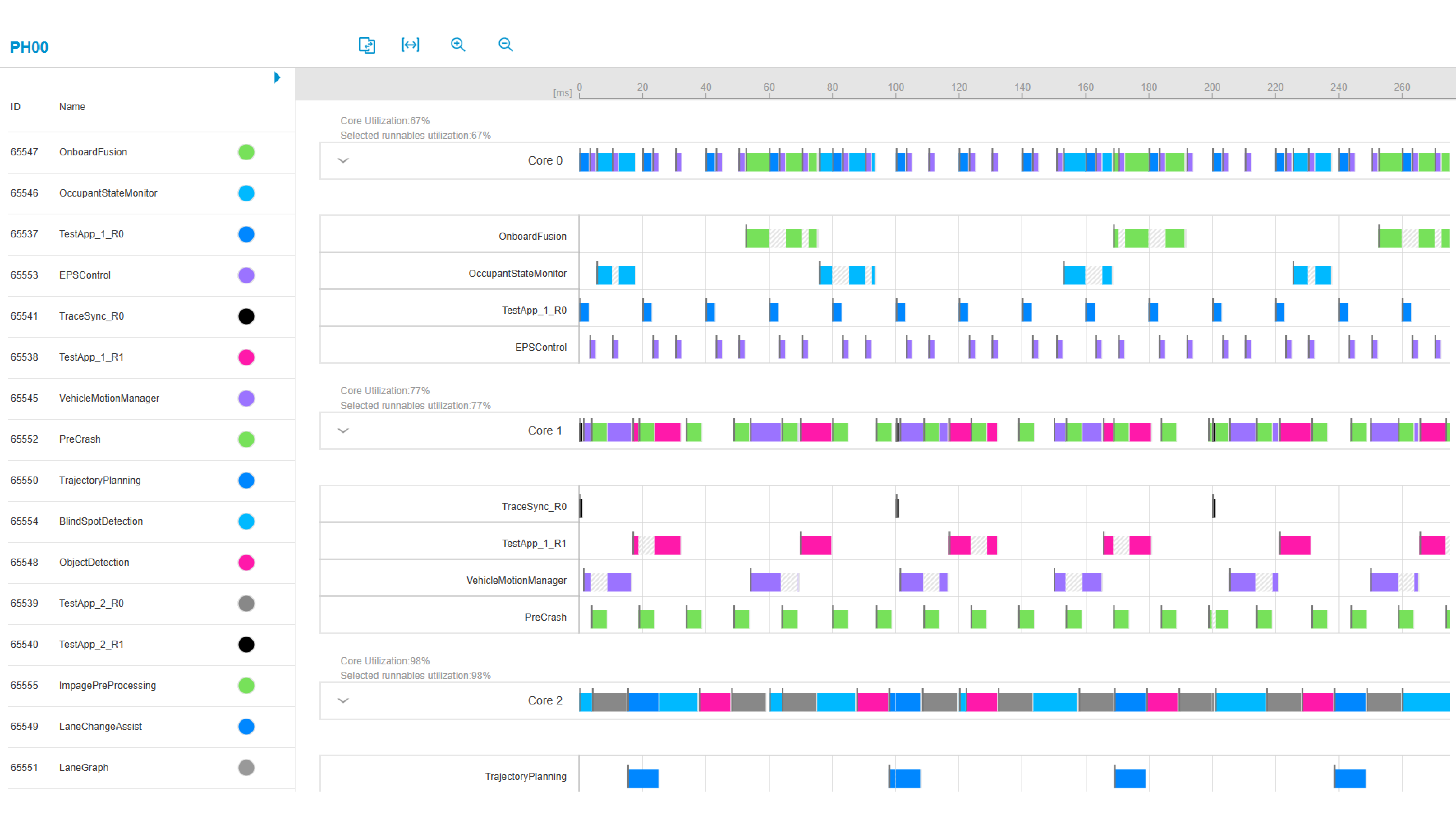Toggle the gray indicator for TestApp_2_R0

(x=247, y=603)
